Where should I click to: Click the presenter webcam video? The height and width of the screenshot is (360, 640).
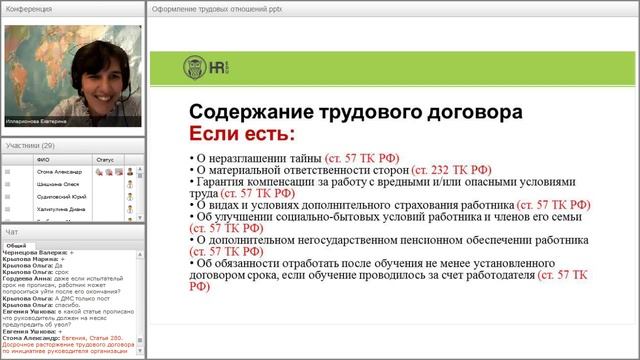point(73,76)
